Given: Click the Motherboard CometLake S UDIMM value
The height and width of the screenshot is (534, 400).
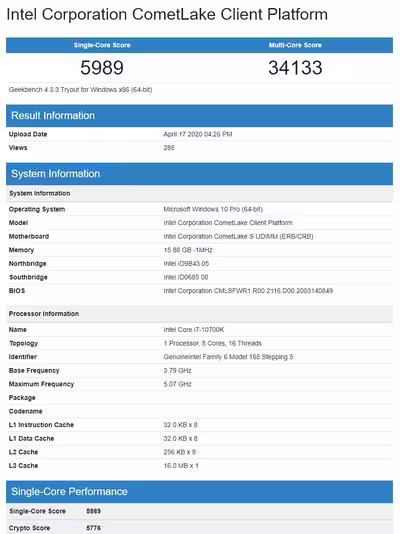Looking at the screenshot, I should coord(238,236).
